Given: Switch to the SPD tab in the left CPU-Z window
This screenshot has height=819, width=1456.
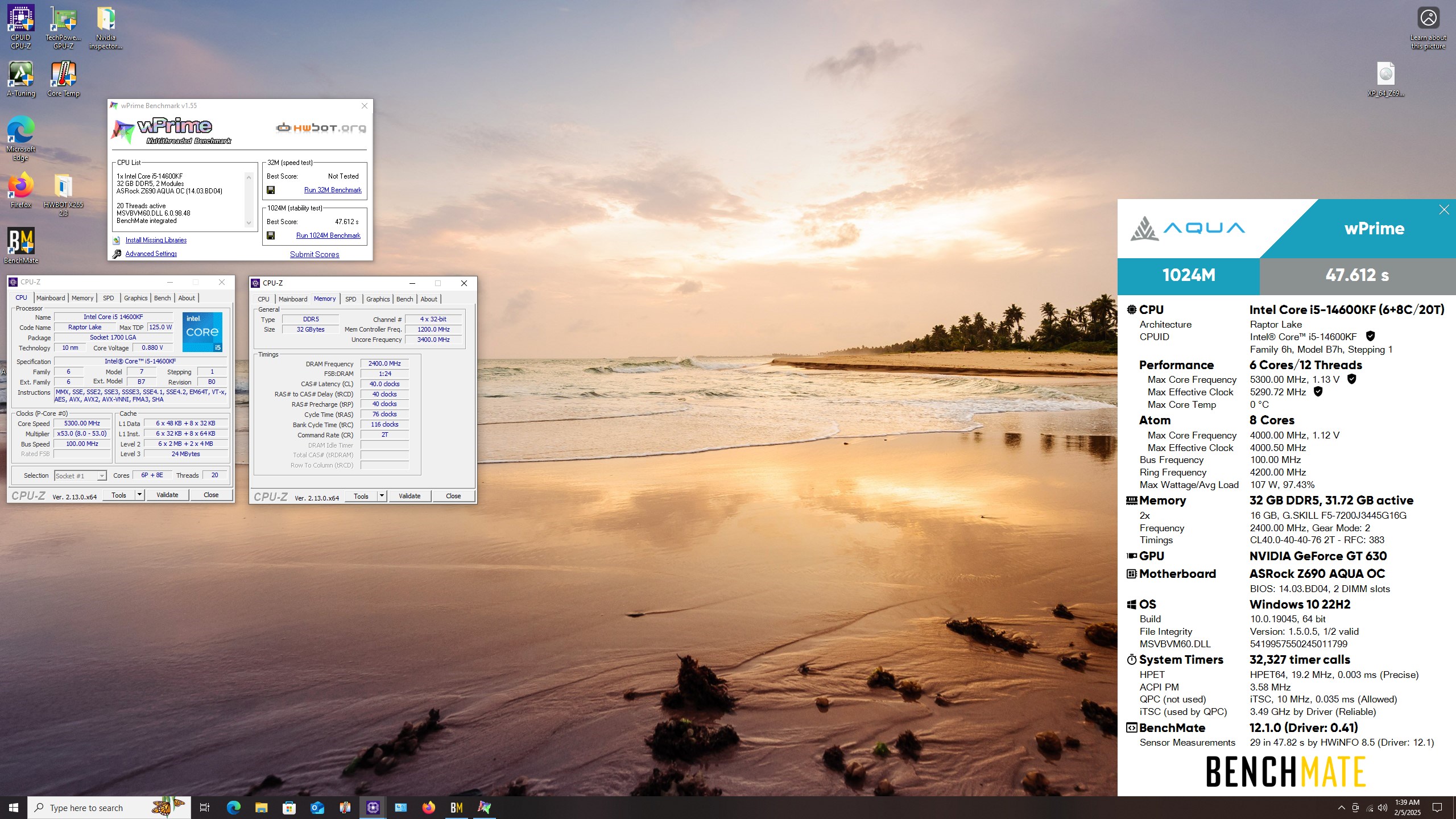Looking at the screenshot, I should click(108, 298).
